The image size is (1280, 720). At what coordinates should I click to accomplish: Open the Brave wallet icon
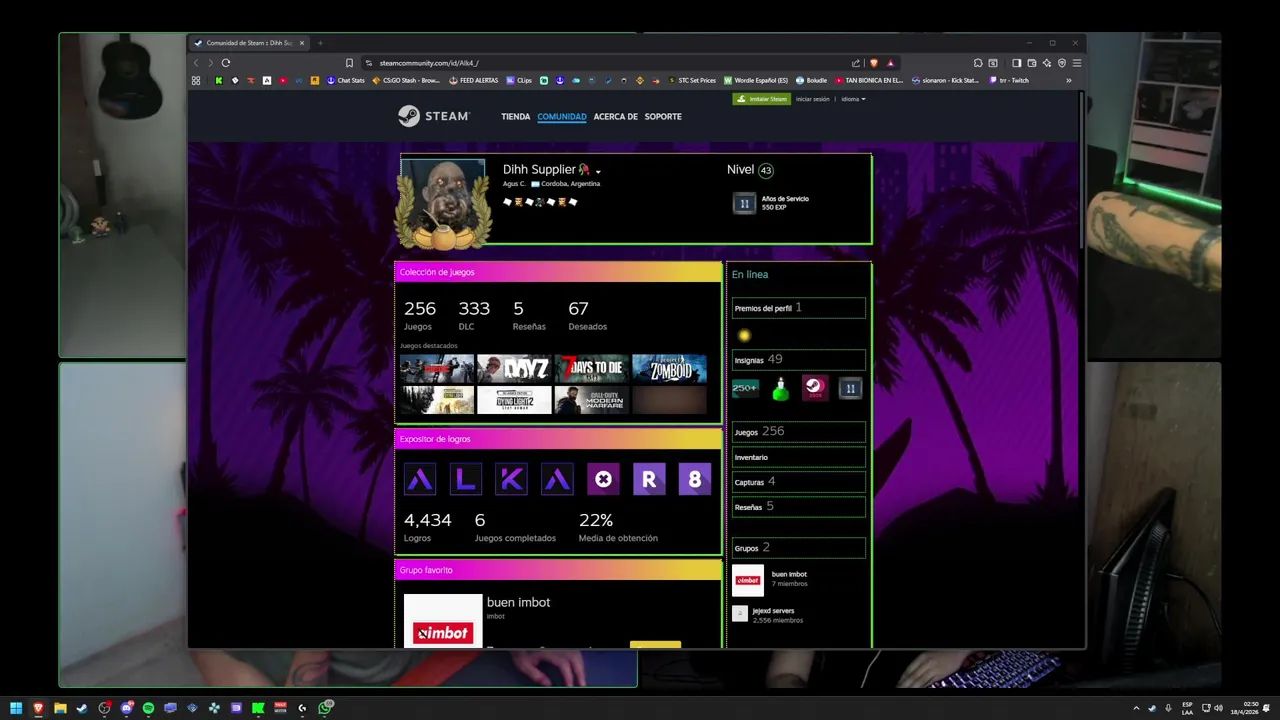point(1032,63)
